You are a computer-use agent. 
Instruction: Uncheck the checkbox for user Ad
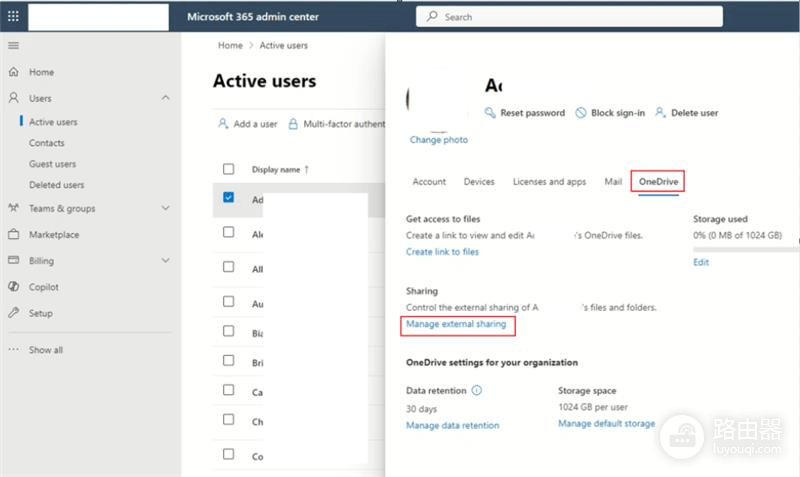pos(229,197)
